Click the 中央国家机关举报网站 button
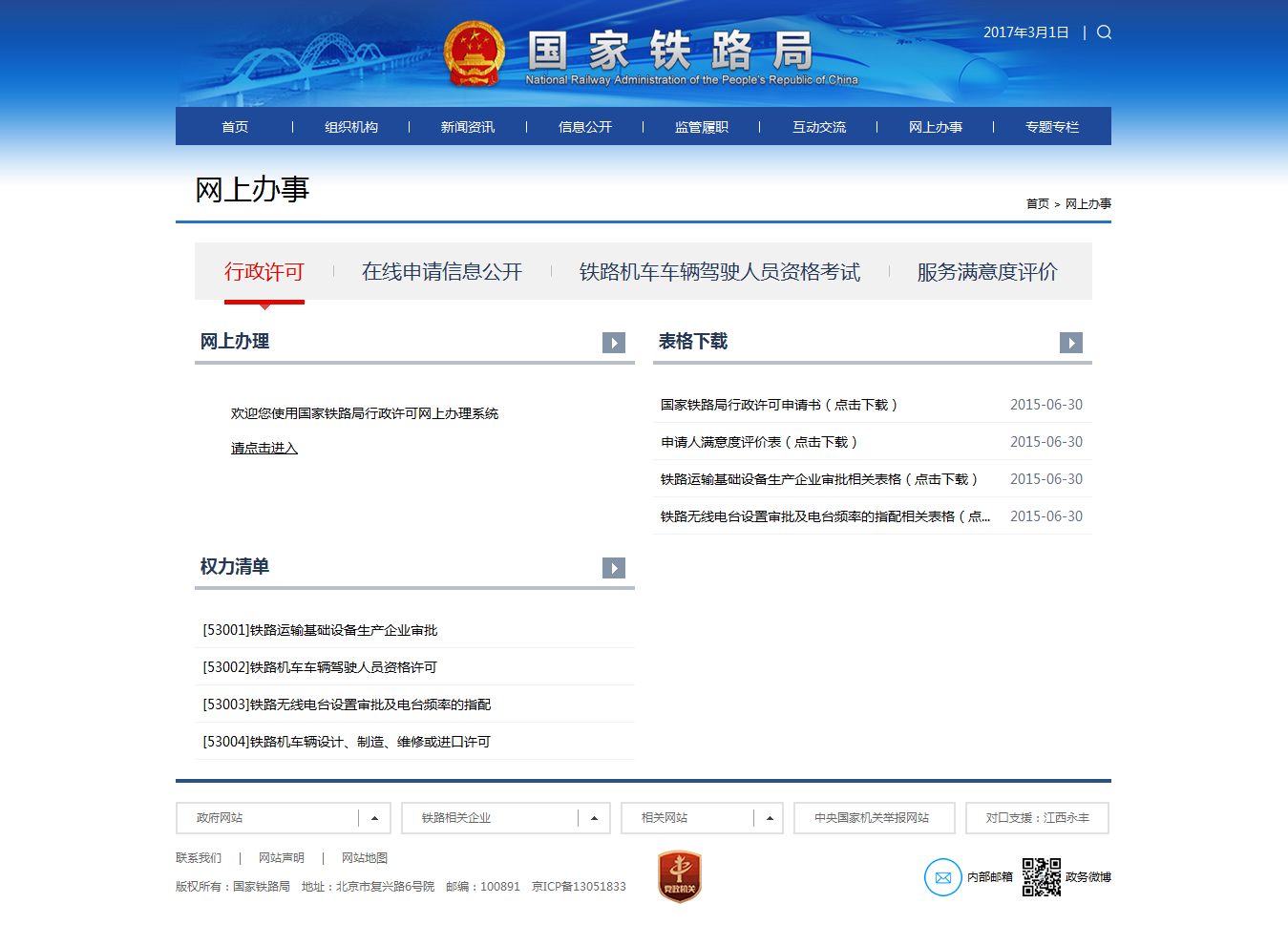This screenshot has width=1288, height=925. click(874, 818)
